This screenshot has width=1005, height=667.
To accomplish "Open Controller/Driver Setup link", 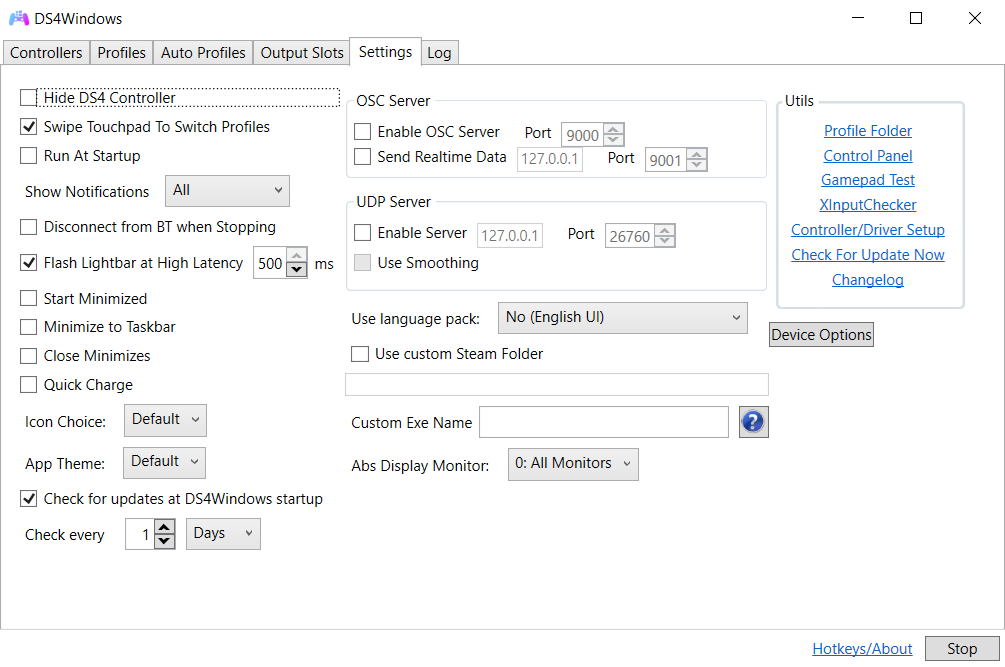I will [867, 229].
